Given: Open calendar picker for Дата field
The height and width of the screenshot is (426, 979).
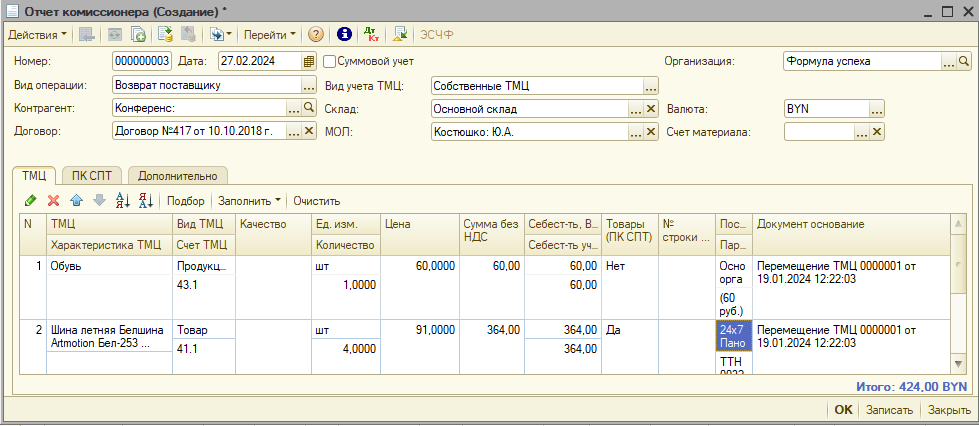Looking at the screenshot, I should (309, 61).
